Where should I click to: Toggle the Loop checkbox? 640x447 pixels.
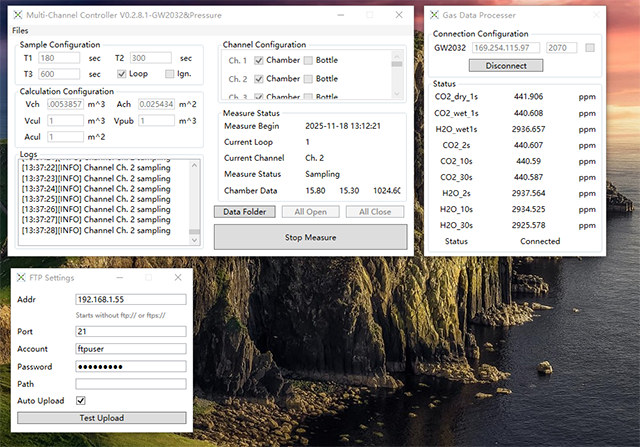coord(122,73)
